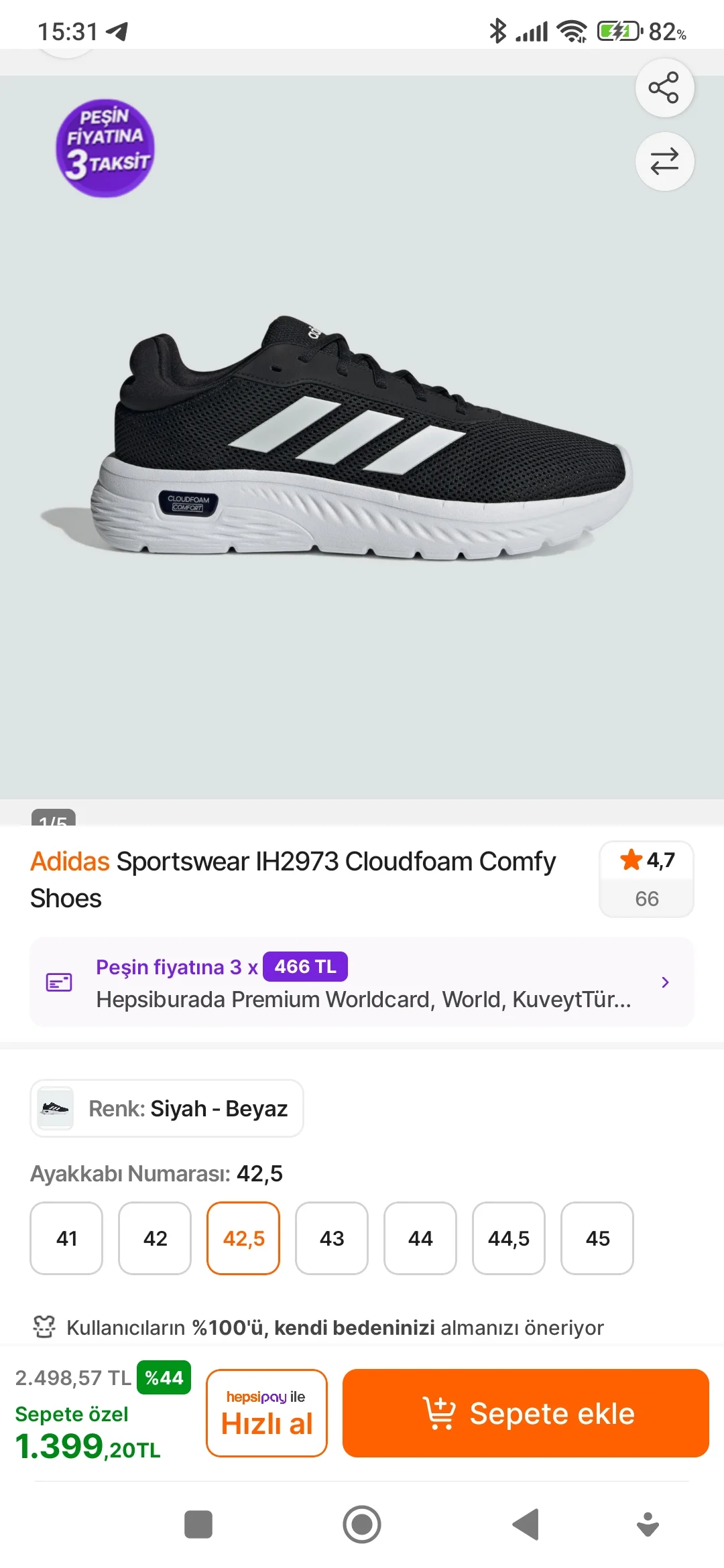Image resolution: width=724 pixels, height=1568 pixels.
Task: Tap the black-white shoe color swatch
Action: (x=55, y=1108)
